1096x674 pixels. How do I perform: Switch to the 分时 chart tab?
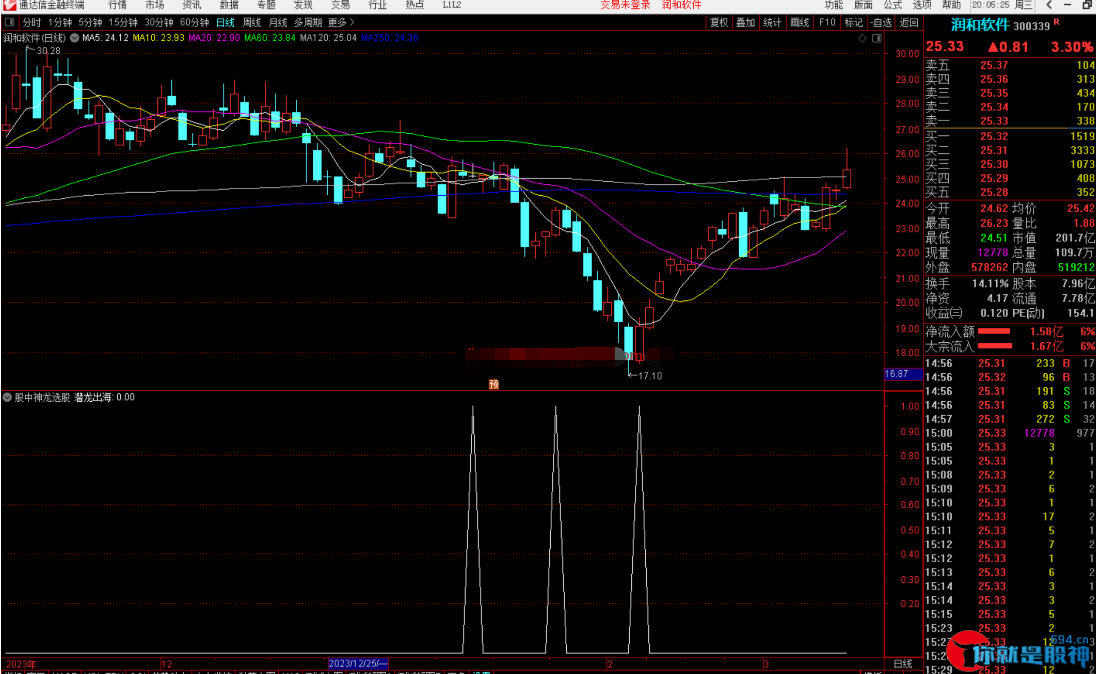(31, 22)
